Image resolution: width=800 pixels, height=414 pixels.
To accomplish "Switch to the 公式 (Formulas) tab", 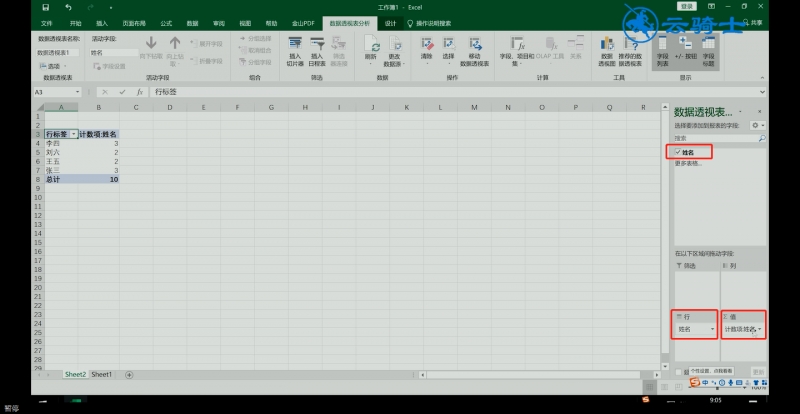I will [x=166, y=23].
